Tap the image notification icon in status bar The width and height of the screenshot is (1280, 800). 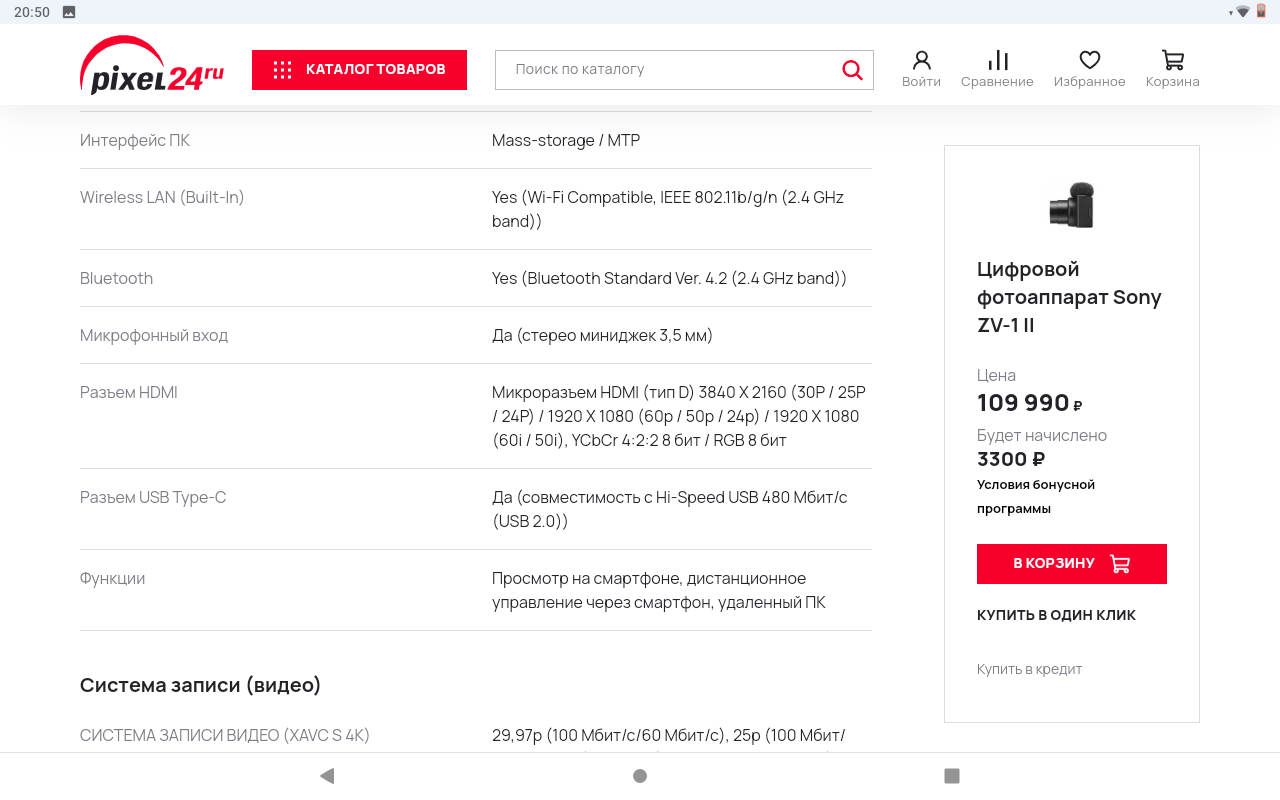(x=69, y=12)
